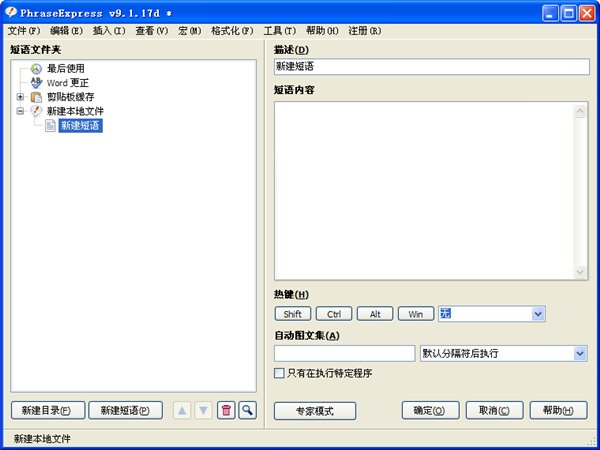Open the 帮助(H) menu
Image resolution: width=600 pixels, height=450 pixels.
[322, 31]
